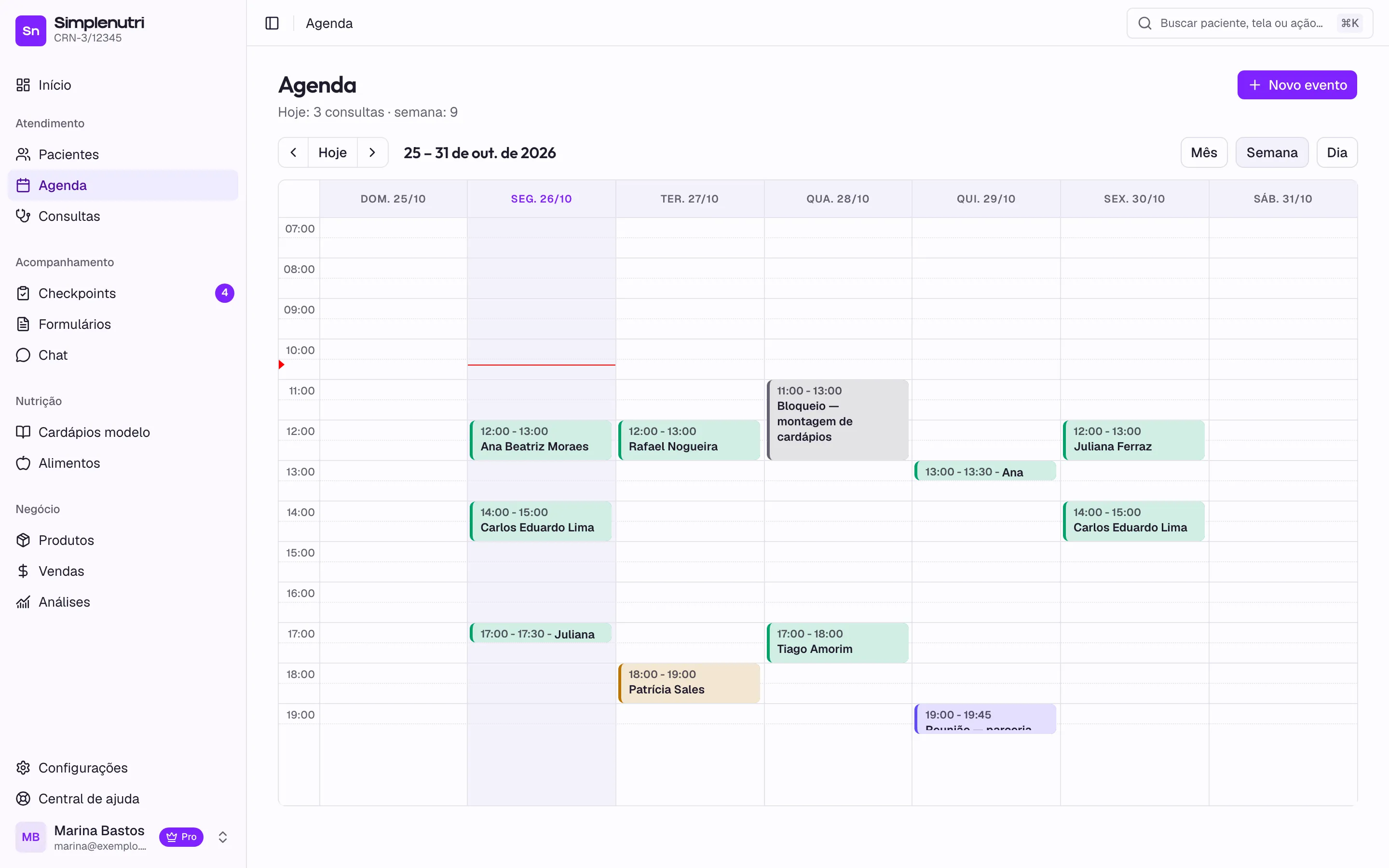The image size is (1389, 868).
Task: Open Patrícia Sales 18:00 appointment
Action: pyautogui.click(x=689, y=683)
